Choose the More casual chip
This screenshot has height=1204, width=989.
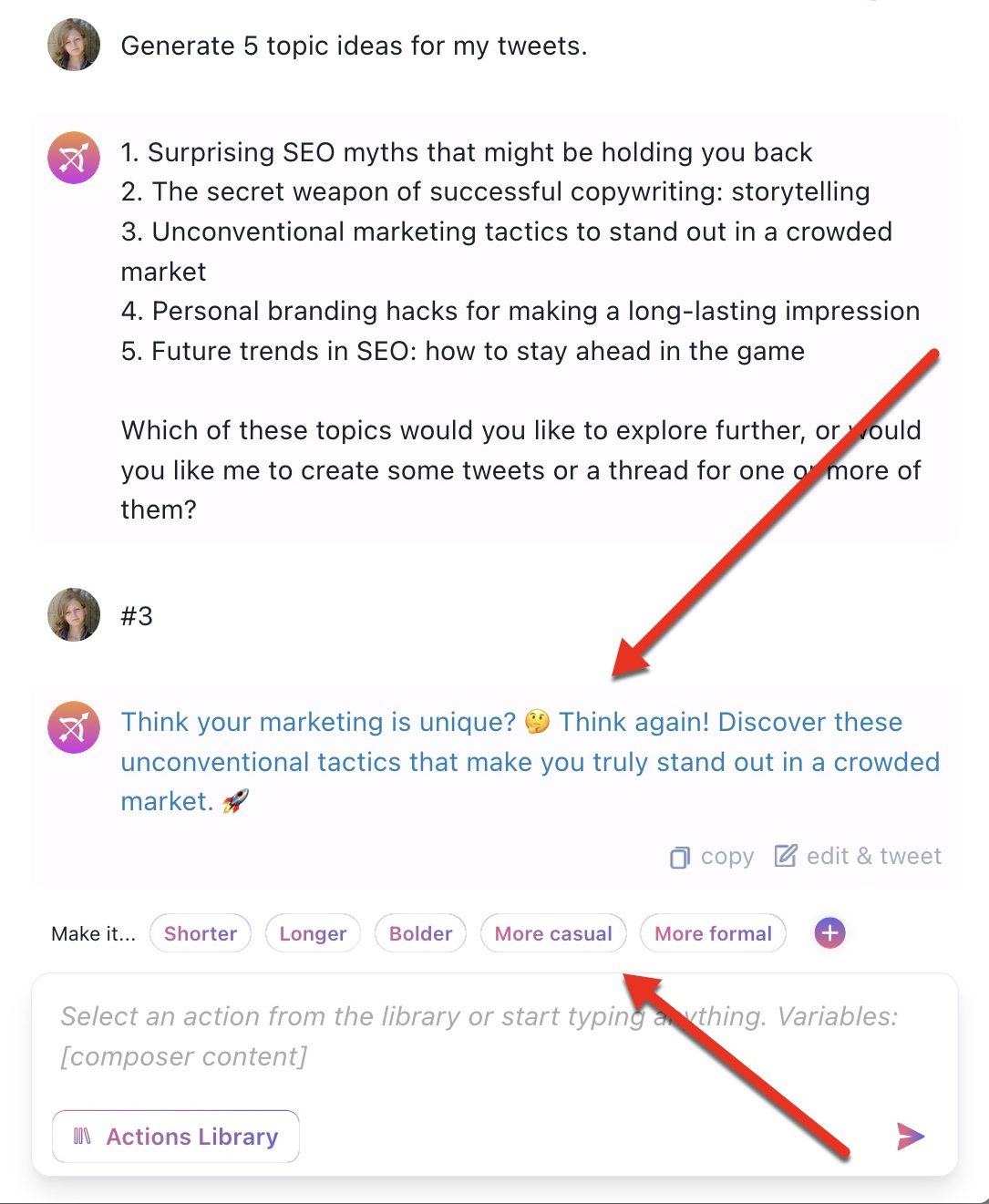[553, 933]
